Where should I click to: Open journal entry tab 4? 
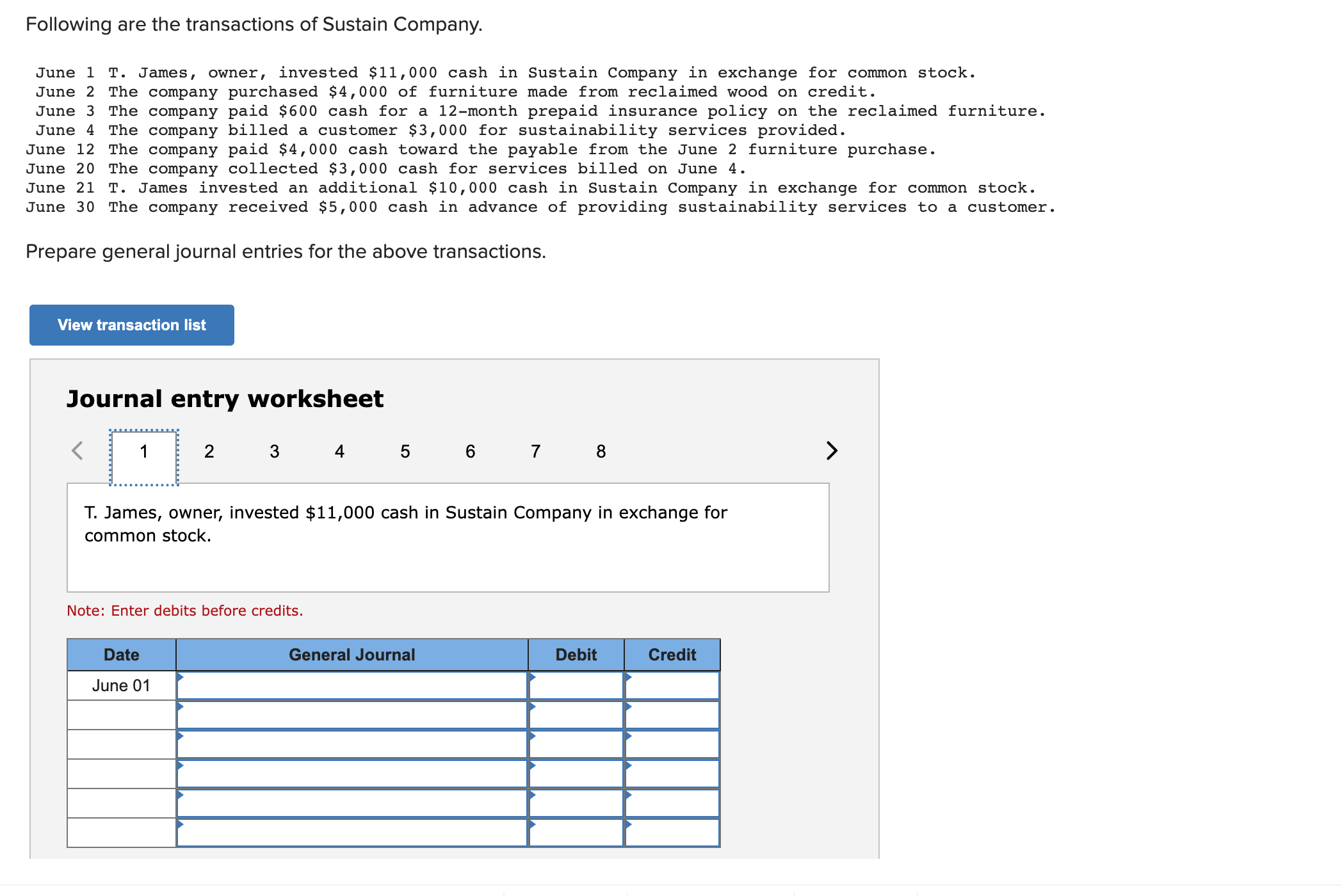[x=340, y=452]
